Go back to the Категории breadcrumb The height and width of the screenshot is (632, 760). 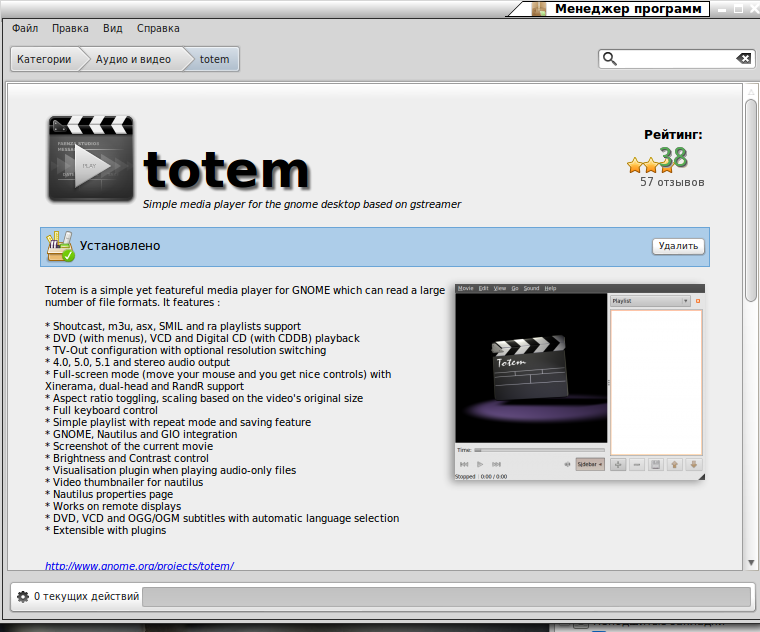tap(44, 59)
